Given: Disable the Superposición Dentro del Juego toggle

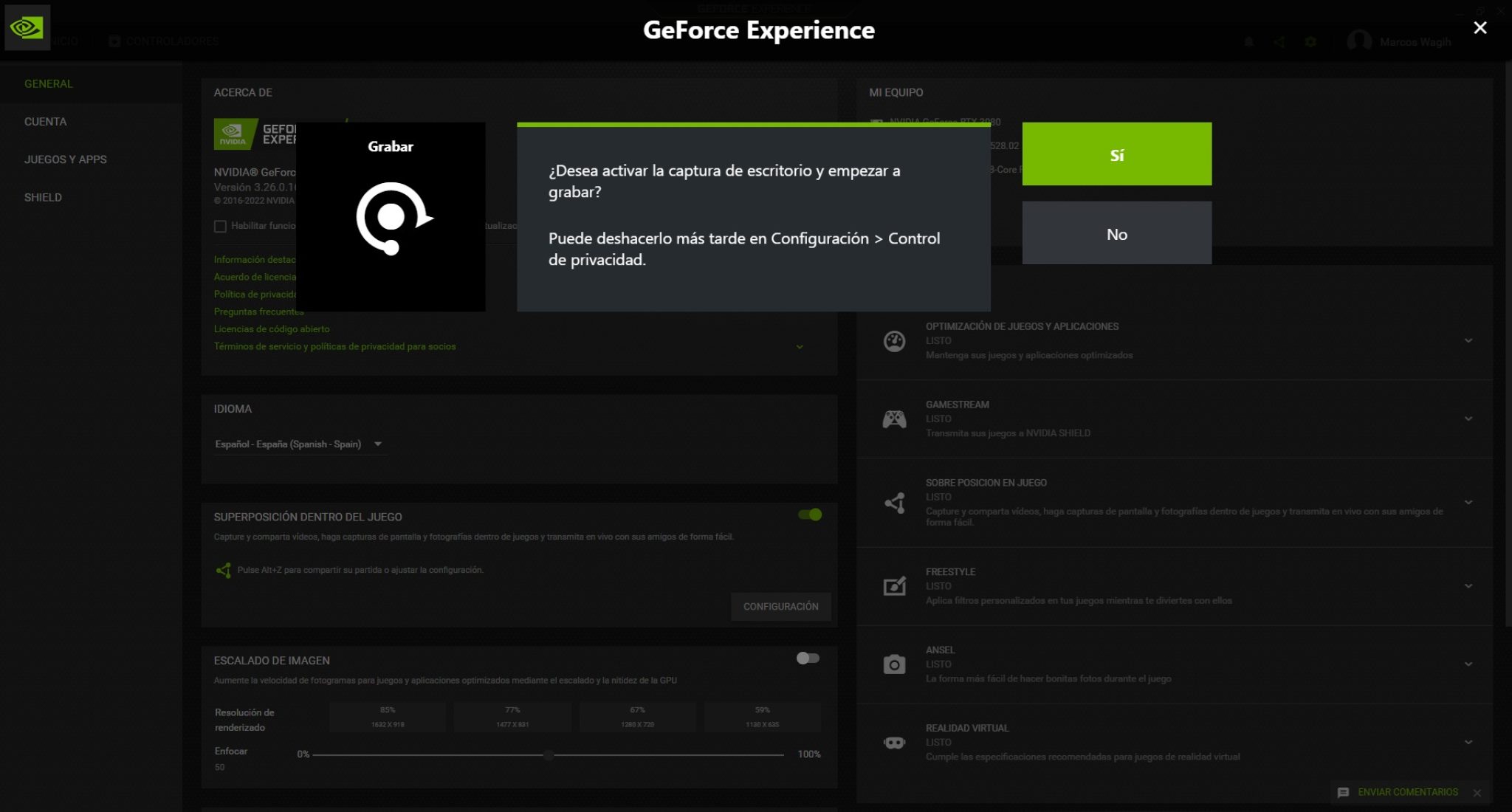Looking at the screenshot, I should pyautogui.click(x=809, y=514).
